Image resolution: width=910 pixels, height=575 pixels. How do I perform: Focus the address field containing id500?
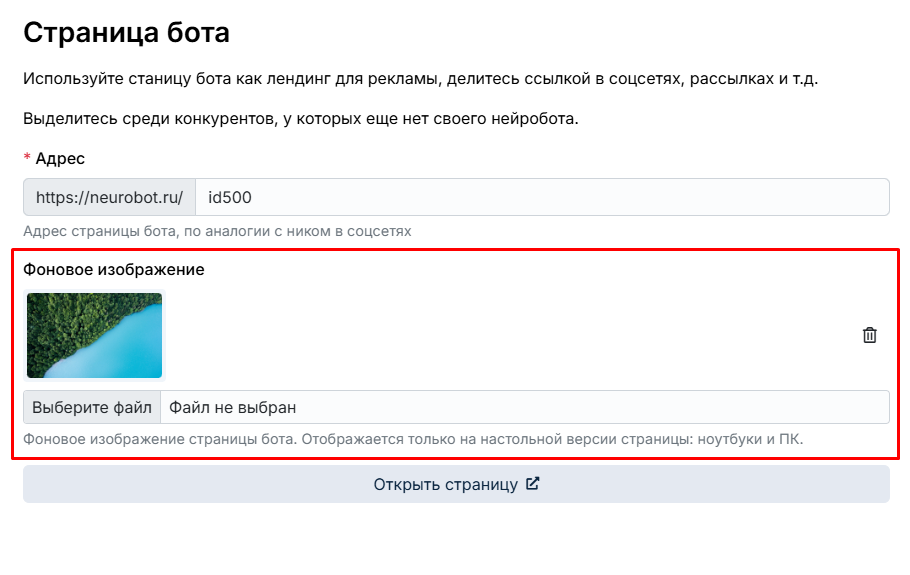coord(542,197)
